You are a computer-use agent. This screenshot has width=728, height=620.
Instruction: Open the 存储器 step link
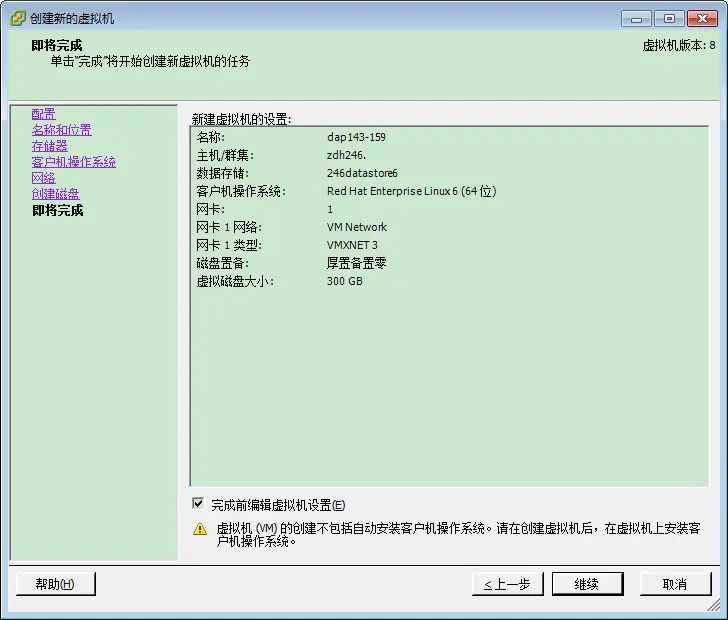(x=50, y=146)
